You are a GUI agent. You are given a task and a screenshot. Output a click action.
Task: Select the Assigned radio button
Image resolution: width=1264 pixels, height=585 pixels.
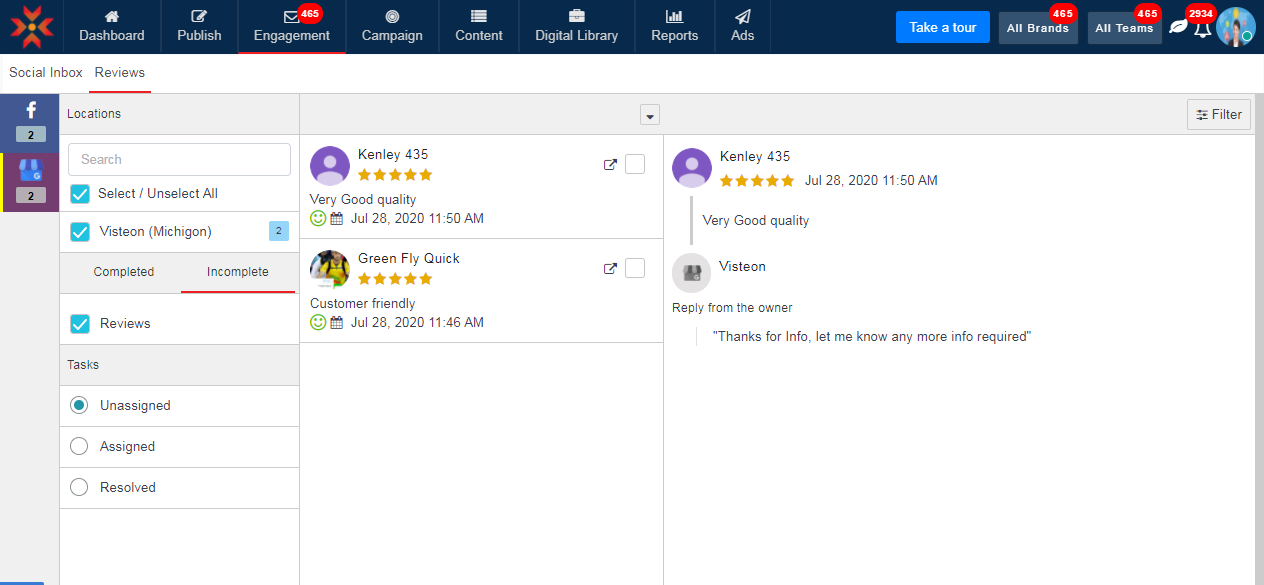point(79,447)
